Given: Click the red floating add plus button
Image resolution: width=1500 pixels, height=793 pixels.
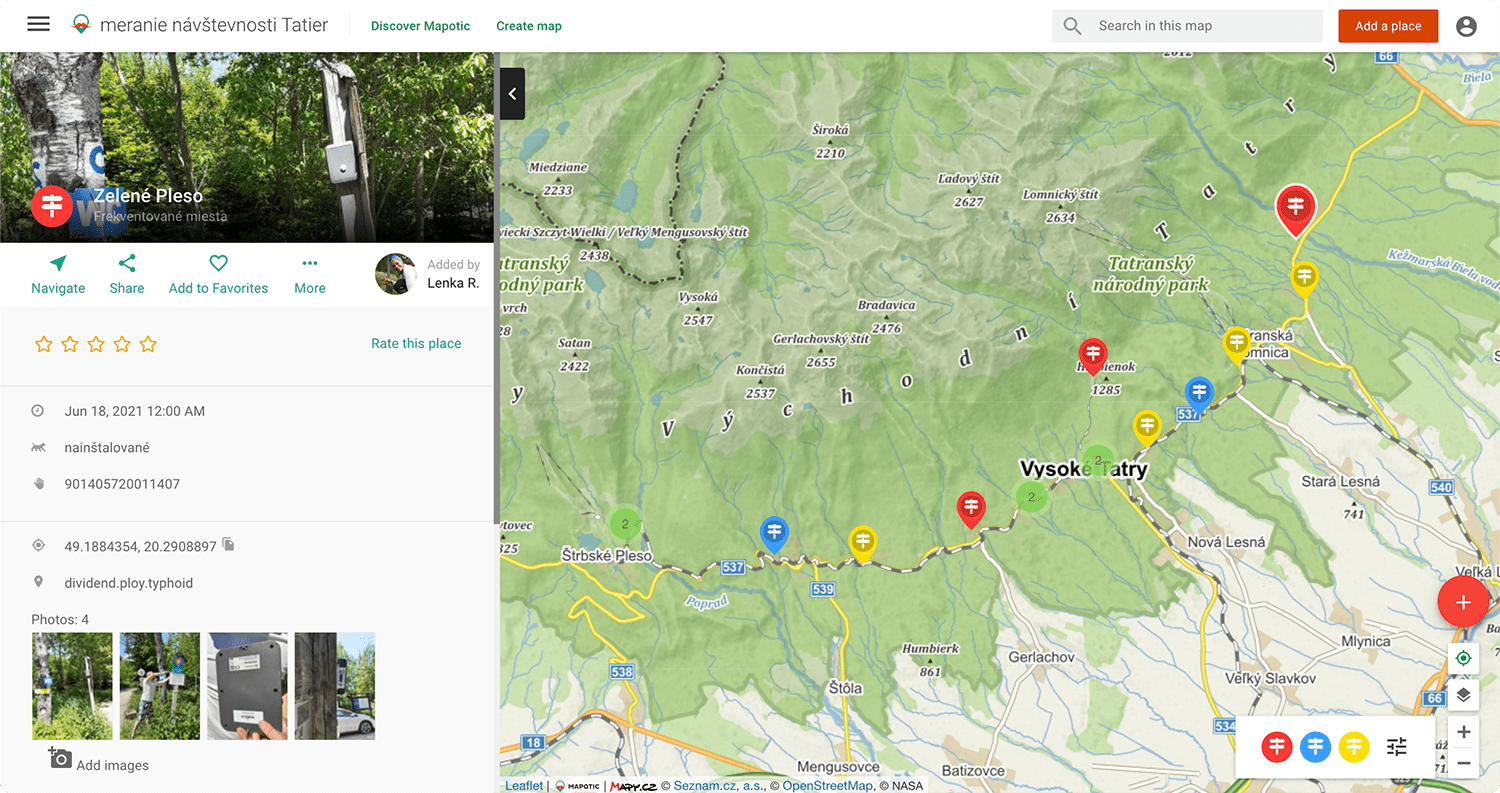Looking at the screenshot, I should [x=1463, y=602].
